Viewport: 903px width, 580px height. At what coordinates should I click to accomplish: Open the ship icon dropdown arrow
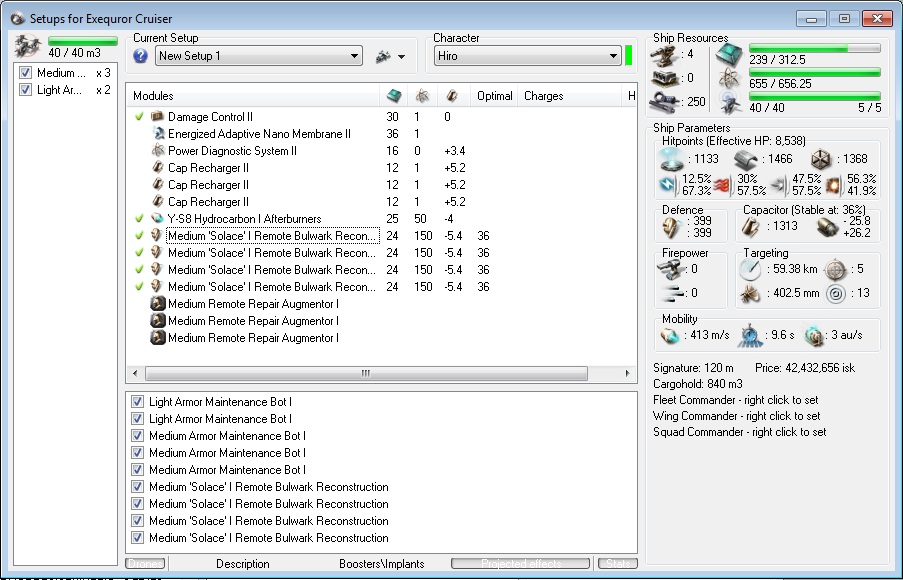[401, 56]
